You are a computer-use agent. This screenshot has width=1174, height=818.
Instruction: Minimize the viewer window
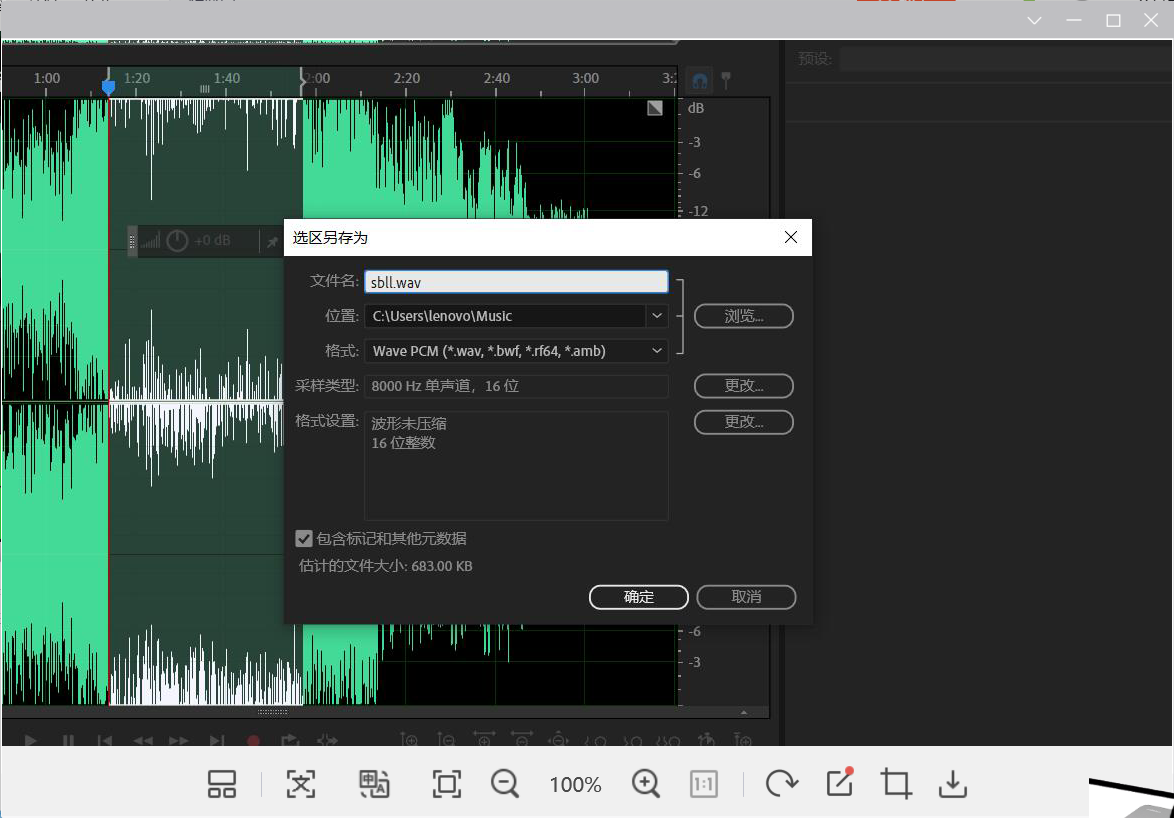[x=1074, y=20]
